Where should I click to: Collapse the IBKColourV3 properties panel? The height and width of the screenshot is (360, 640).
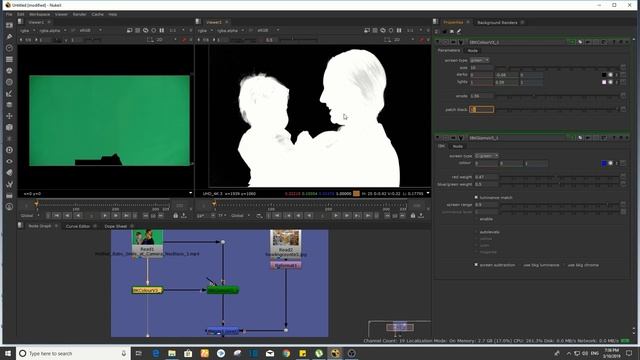[x=438, y=42]
